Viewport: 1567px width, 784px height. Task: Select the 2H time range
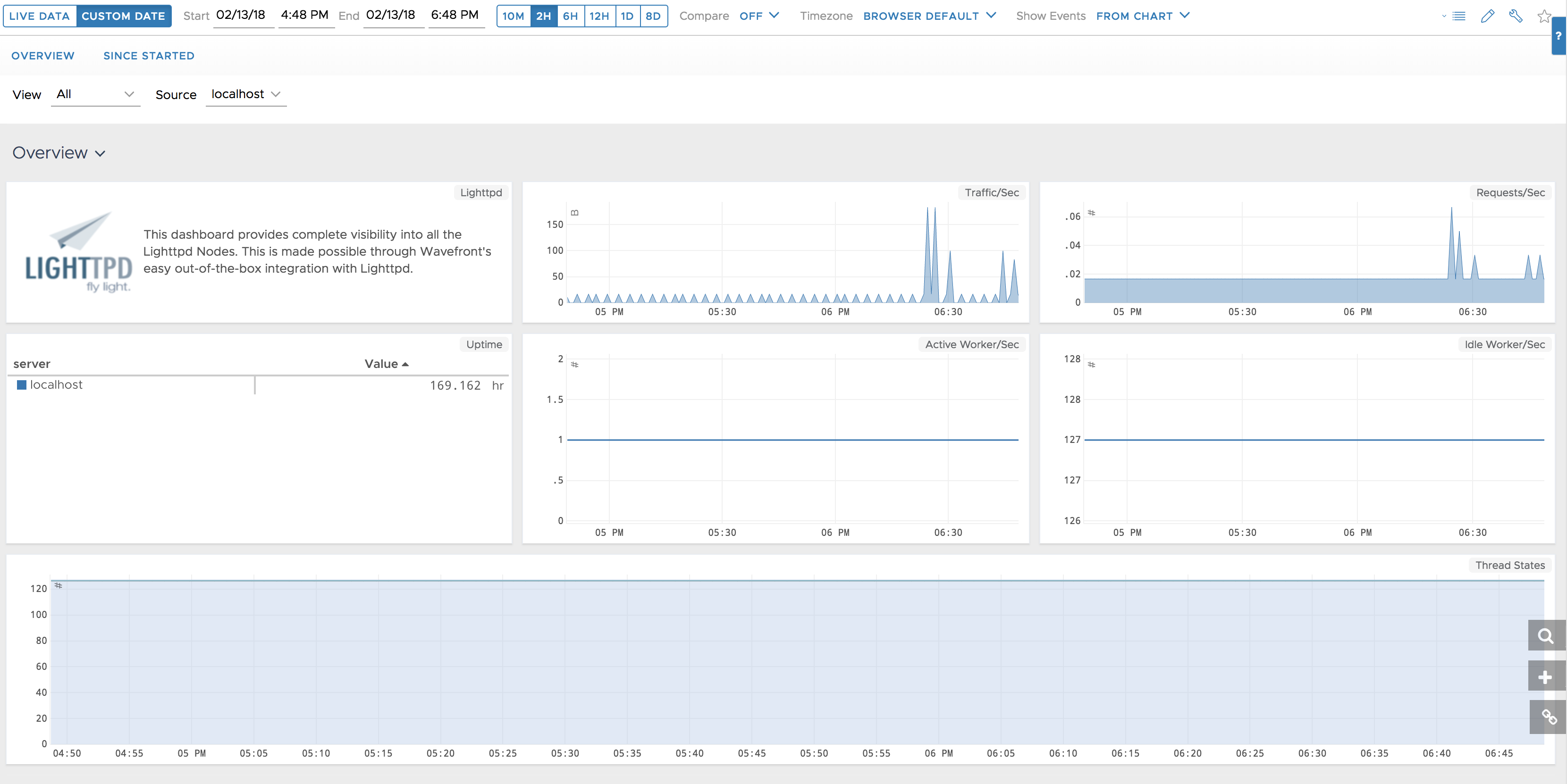(x=544, y=16)
